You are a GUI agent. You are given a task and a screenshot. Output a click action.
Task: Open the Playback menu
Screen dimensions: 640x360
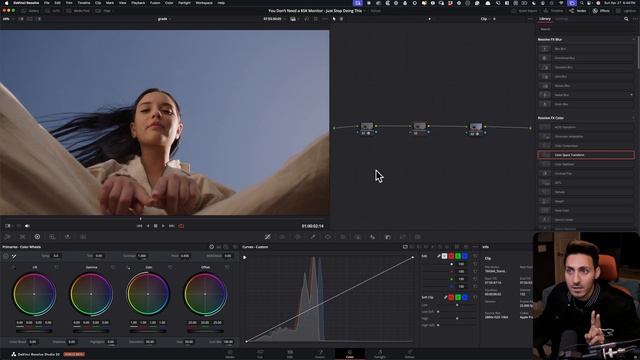[x=138, y=3]
